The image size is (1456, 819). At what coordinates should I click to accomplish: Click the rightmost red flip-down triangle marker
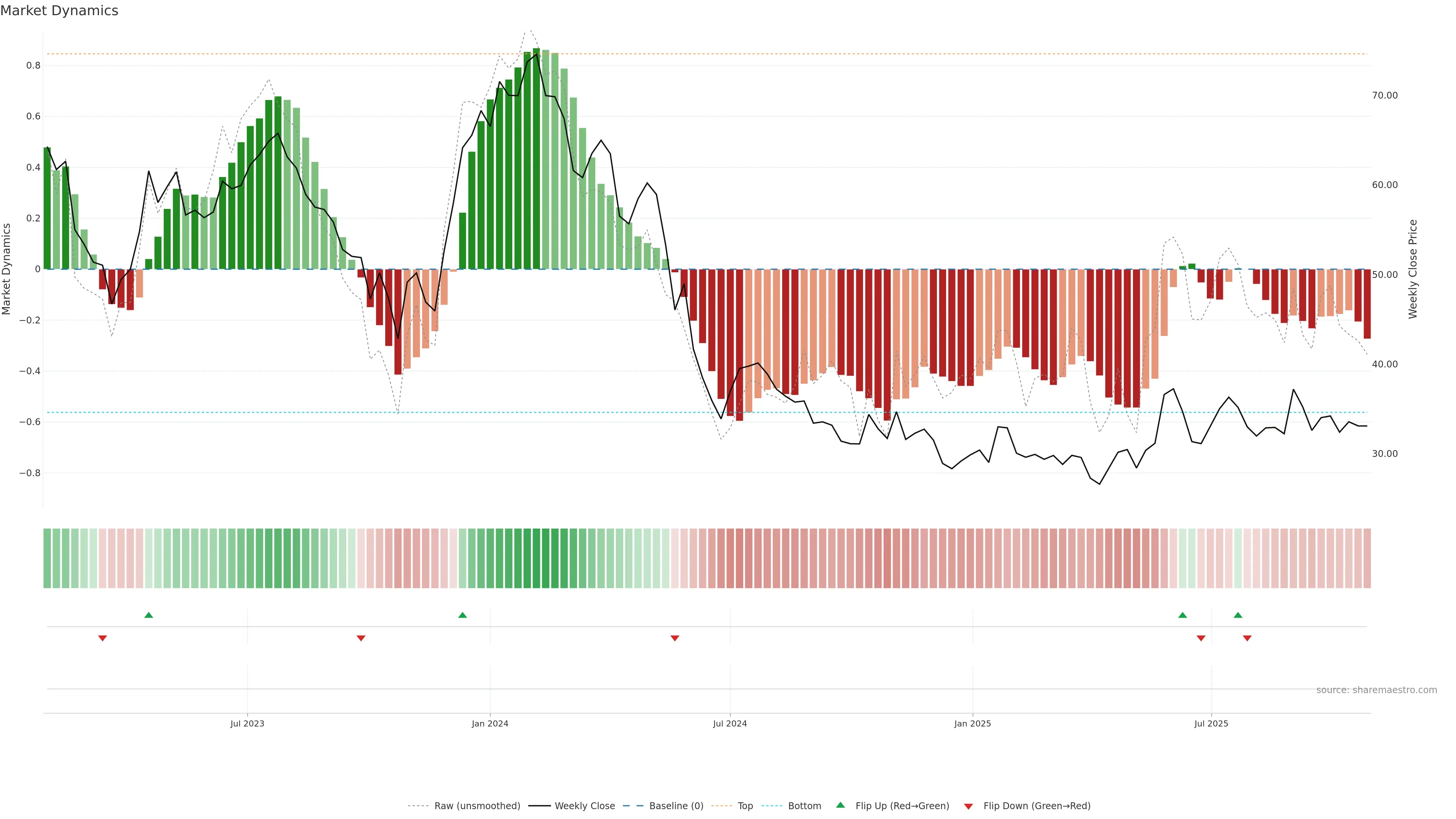click(x=1247, y=638)
